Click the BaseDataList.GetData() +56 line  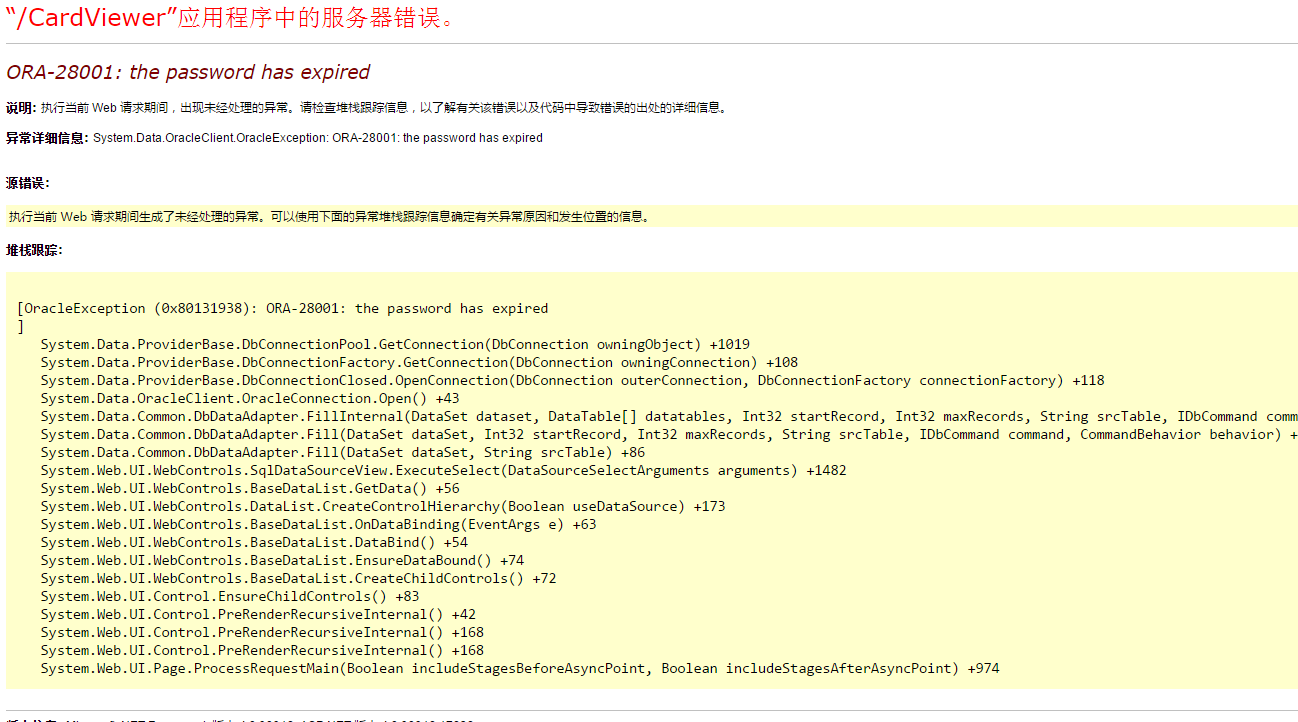pyautogui.click(x=250, y=488)
